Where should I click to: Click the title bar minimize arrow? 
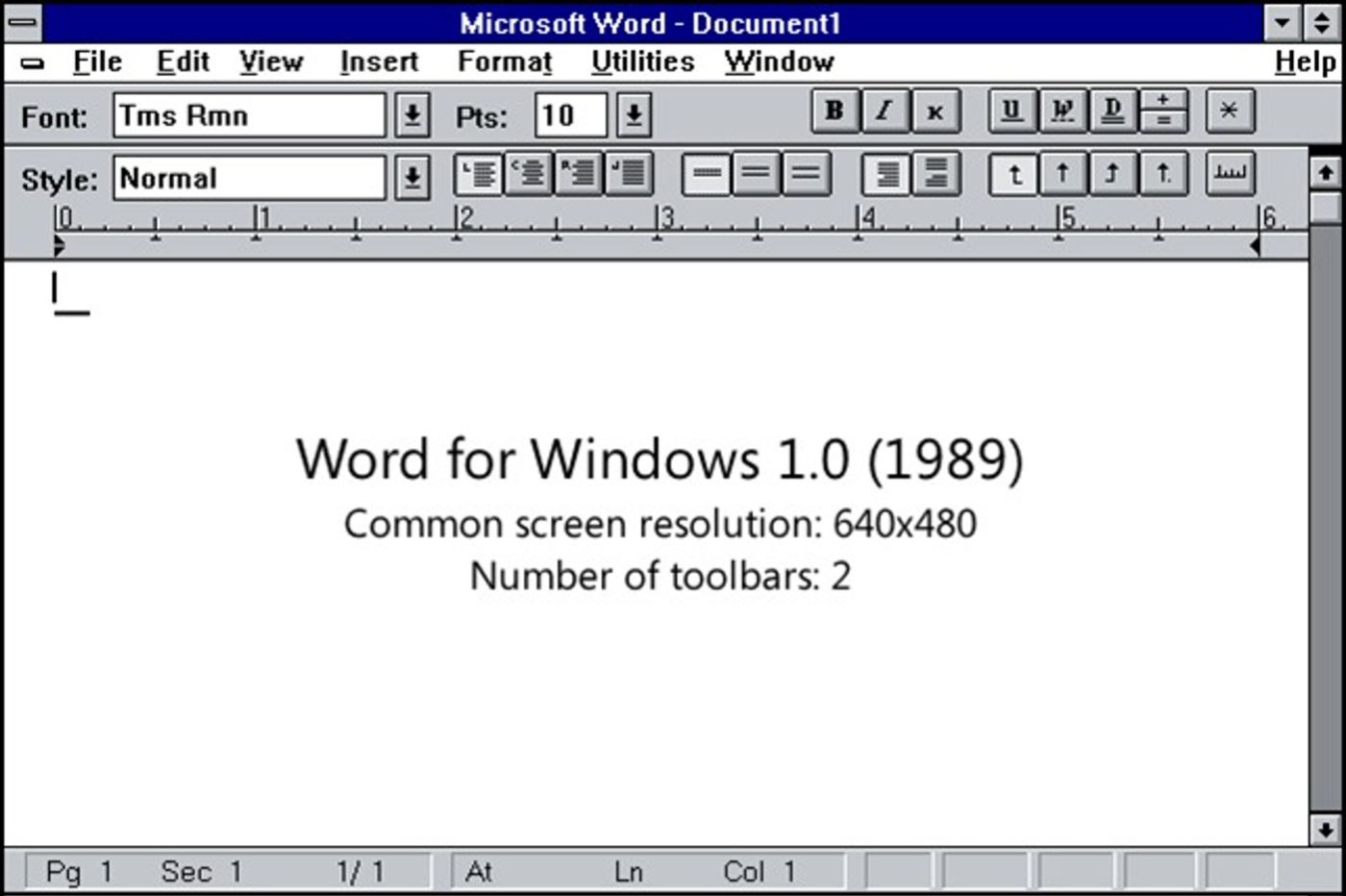coord(1282,22)
